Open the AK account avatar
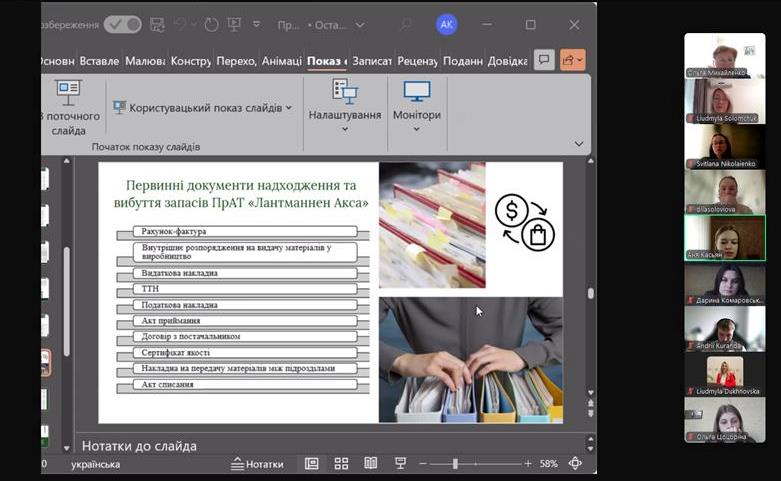The image size is (781, 481). pos(447,24)
